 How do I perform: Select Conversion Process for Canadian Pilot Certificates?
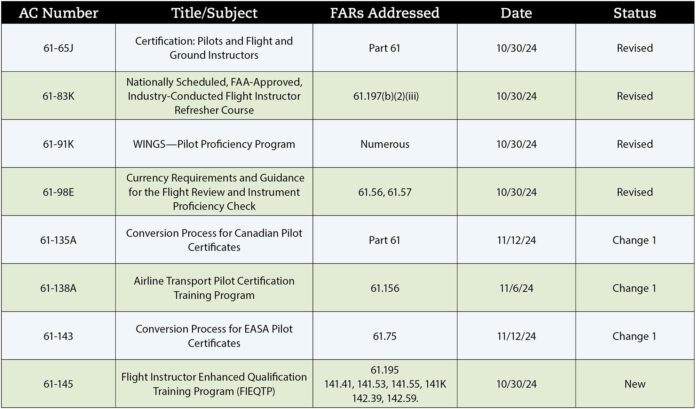pos(214,240)
